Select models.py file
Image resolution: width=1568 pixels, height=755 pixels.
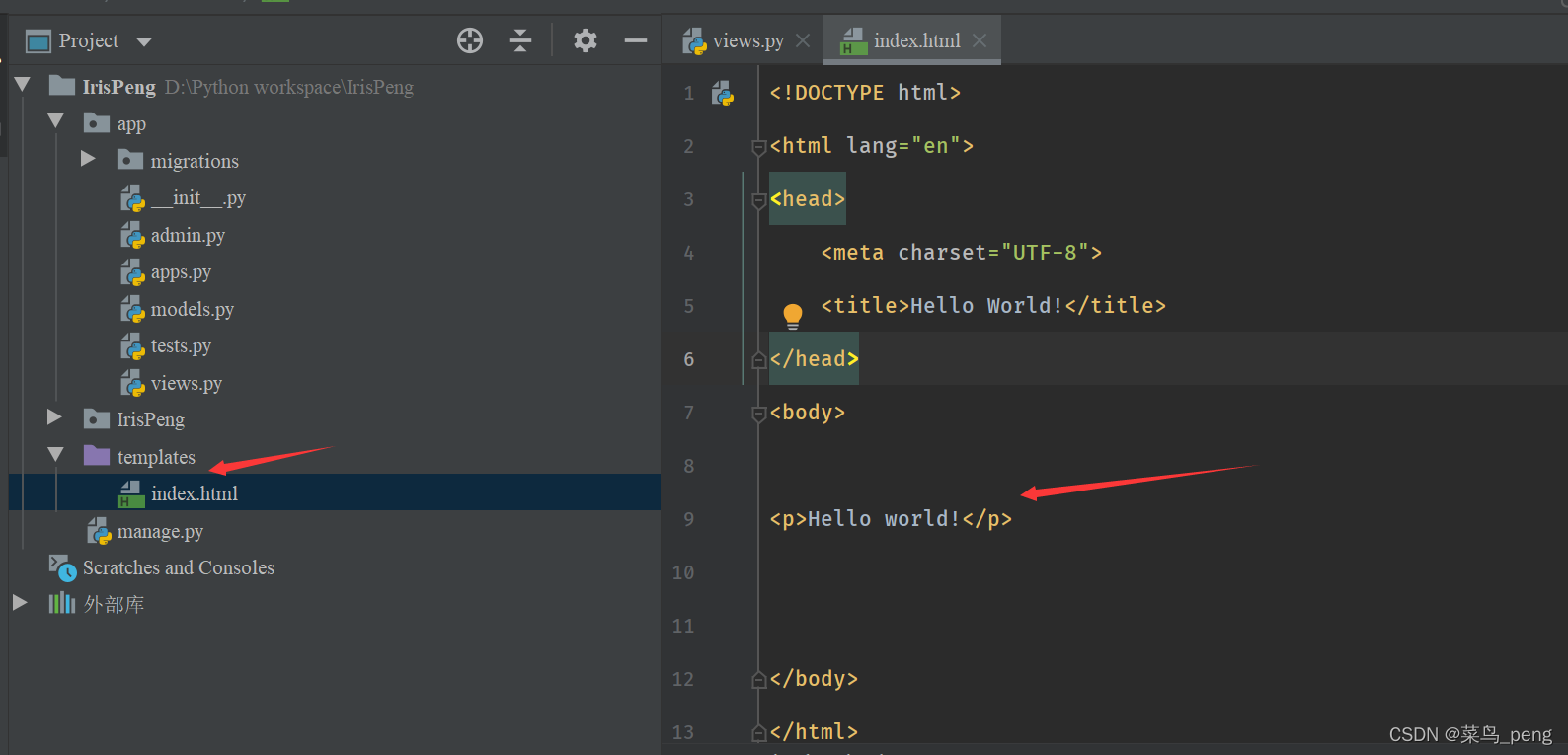point(193,309)
